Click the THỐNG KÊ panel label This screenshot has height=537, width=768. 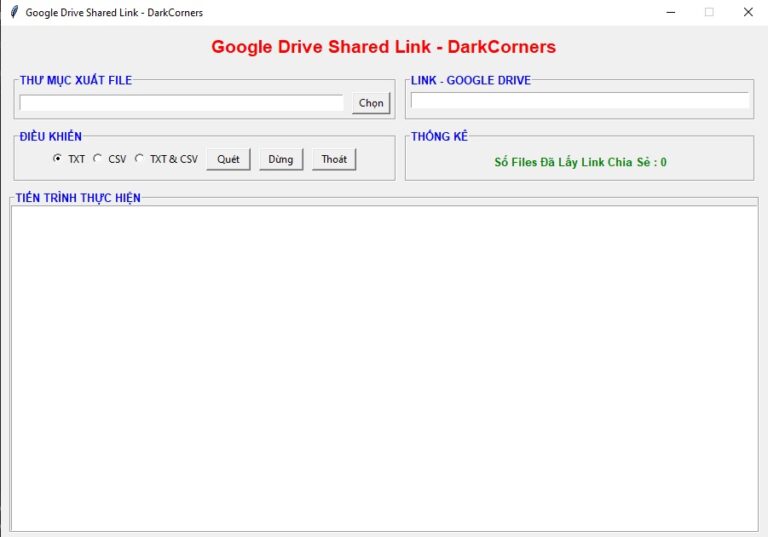439,136
